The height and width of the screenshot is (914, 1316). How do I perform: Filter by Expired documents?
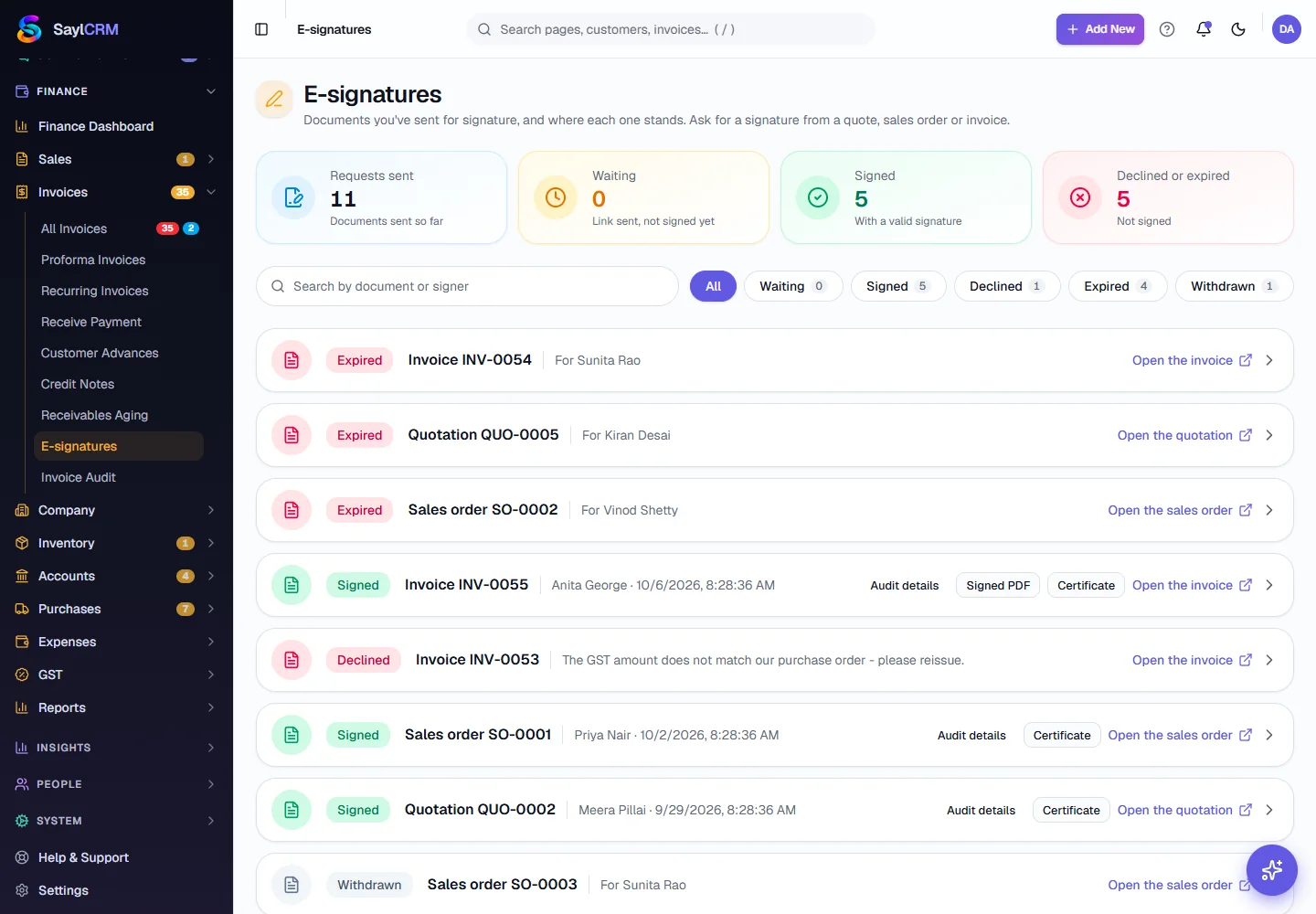1118,286
